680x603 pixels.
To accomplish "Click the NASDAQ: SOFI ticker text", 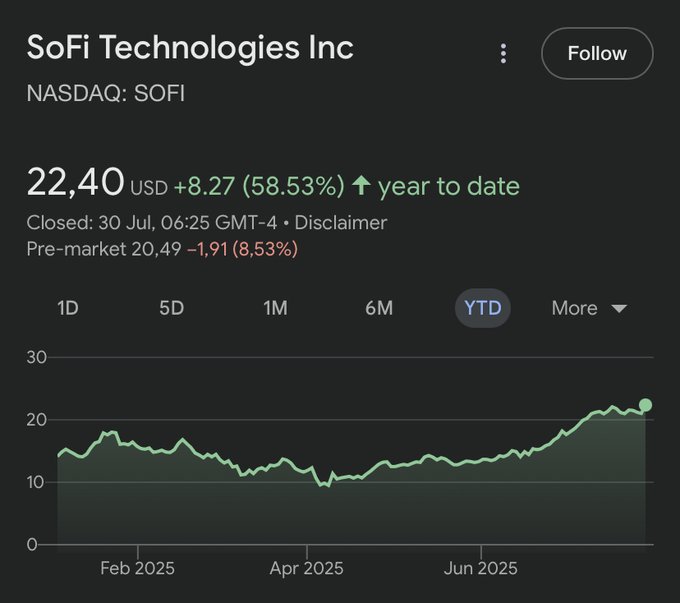I will click(106, 94).
